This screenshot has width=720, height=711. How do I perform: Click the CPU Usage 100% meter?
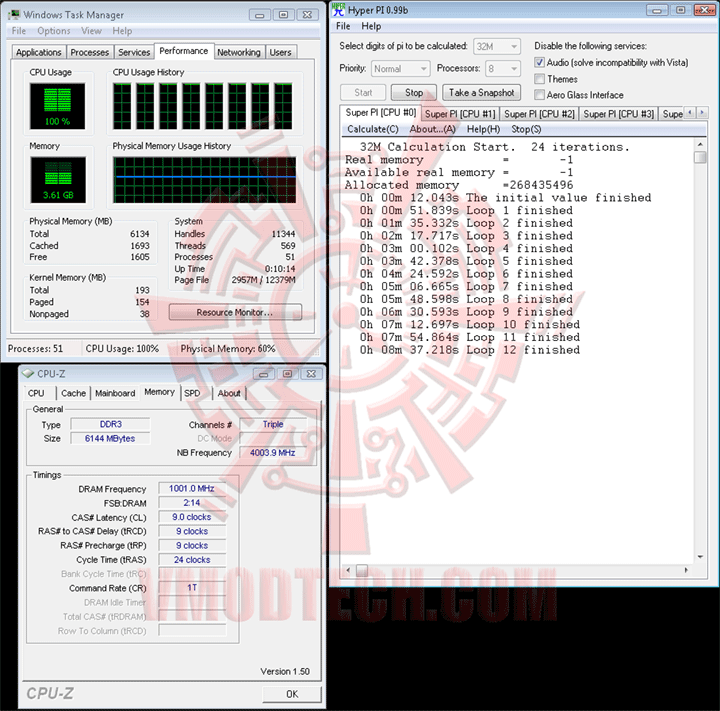(x=57, y=106)
